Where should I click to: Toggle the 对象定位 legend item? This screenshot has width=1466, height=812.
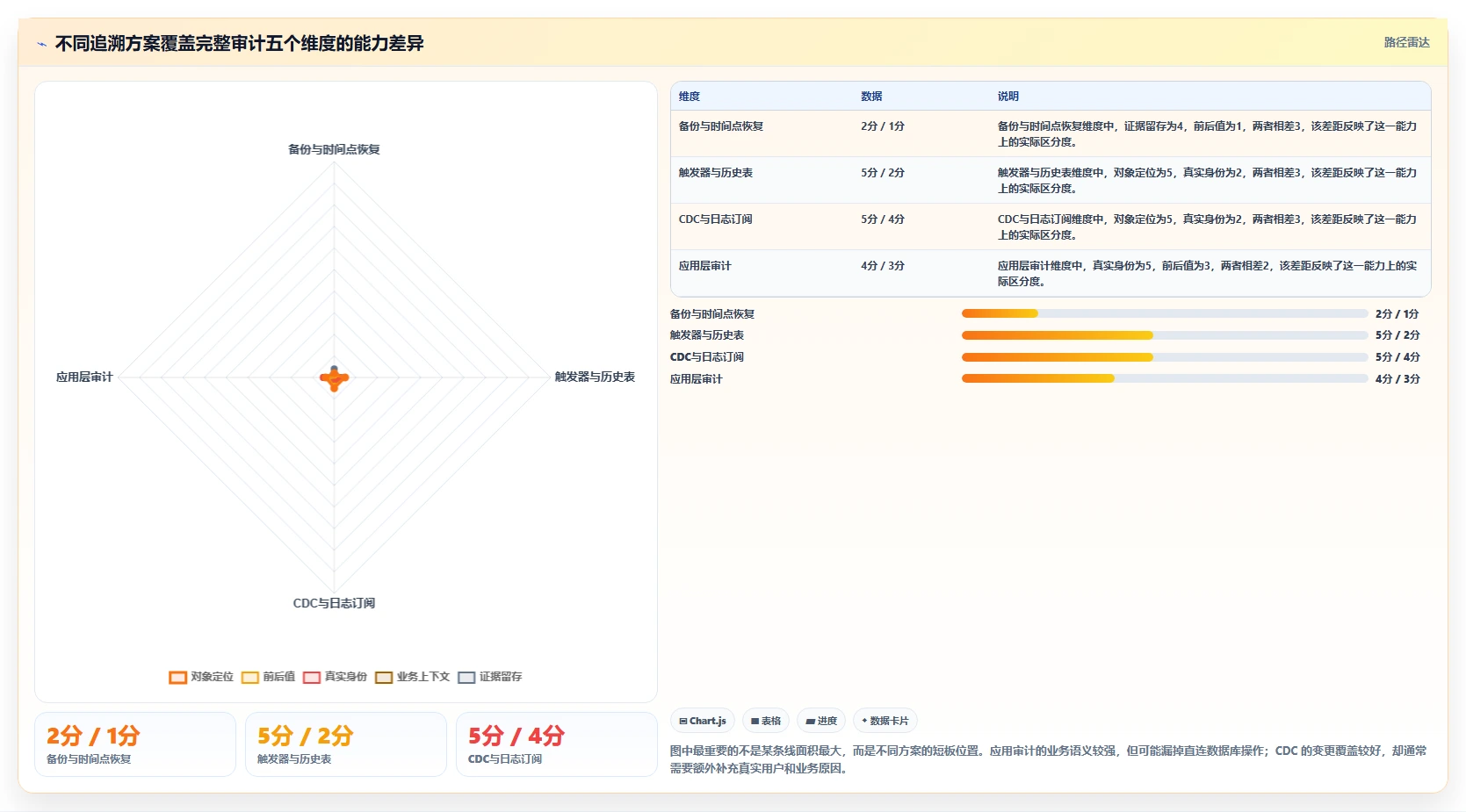[x=201, y=677]
